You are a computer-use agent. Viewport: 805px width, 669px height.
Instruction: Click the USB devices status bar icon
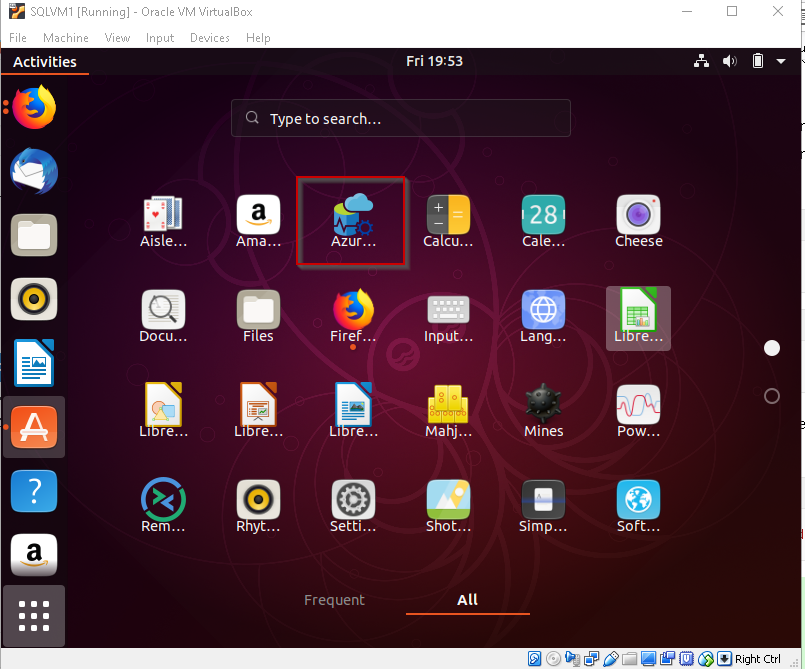pyautogui.click(x=611, y=659)
